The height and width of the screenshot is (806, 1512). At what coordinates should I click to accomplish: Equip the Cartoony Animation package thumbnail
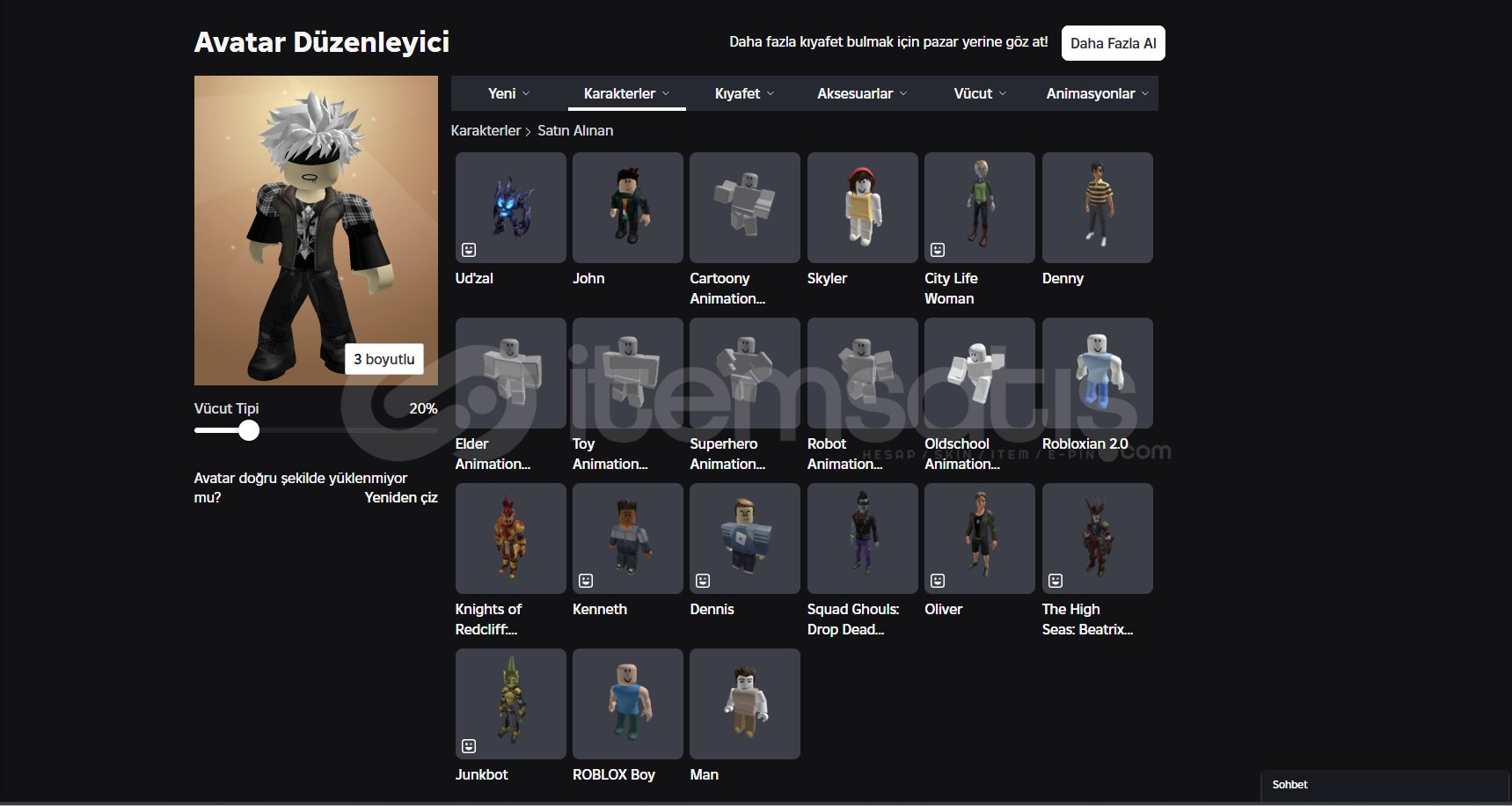[x=745, y=208]
